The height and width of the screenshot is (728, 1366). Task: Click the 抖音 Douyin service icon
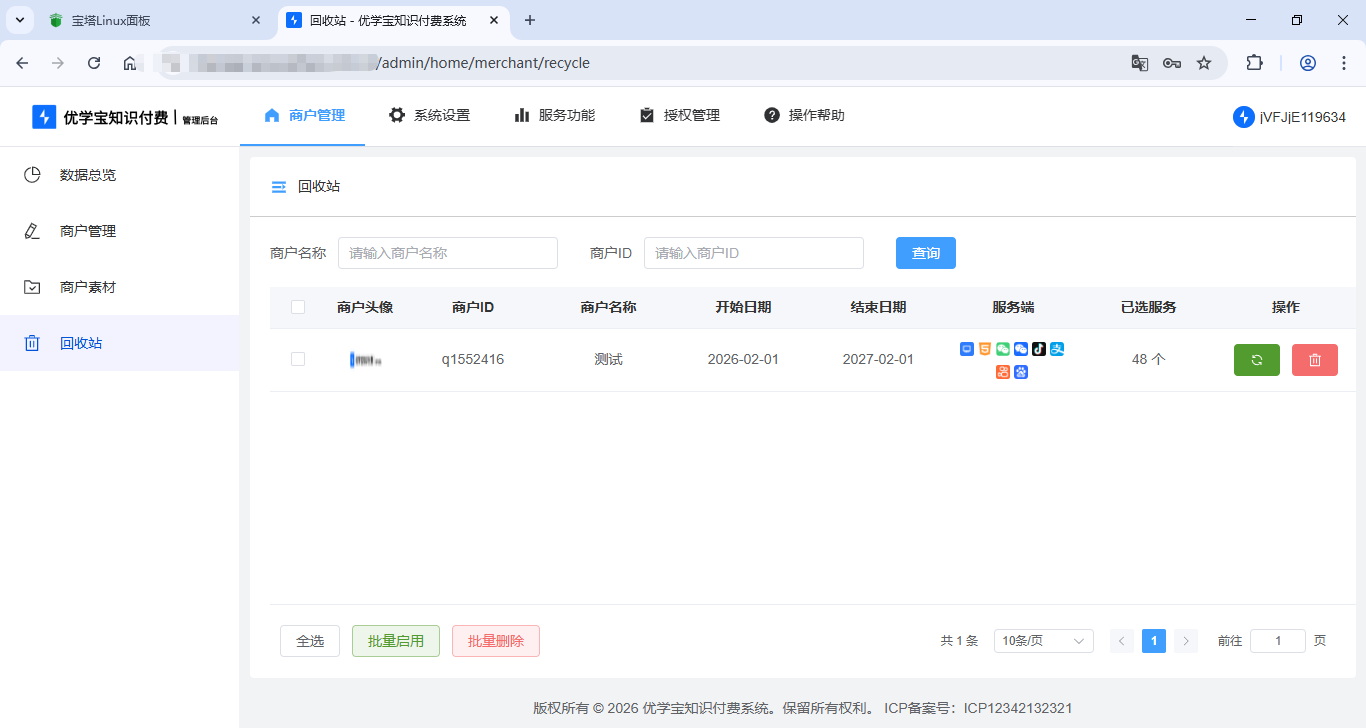click(1039, 349)
